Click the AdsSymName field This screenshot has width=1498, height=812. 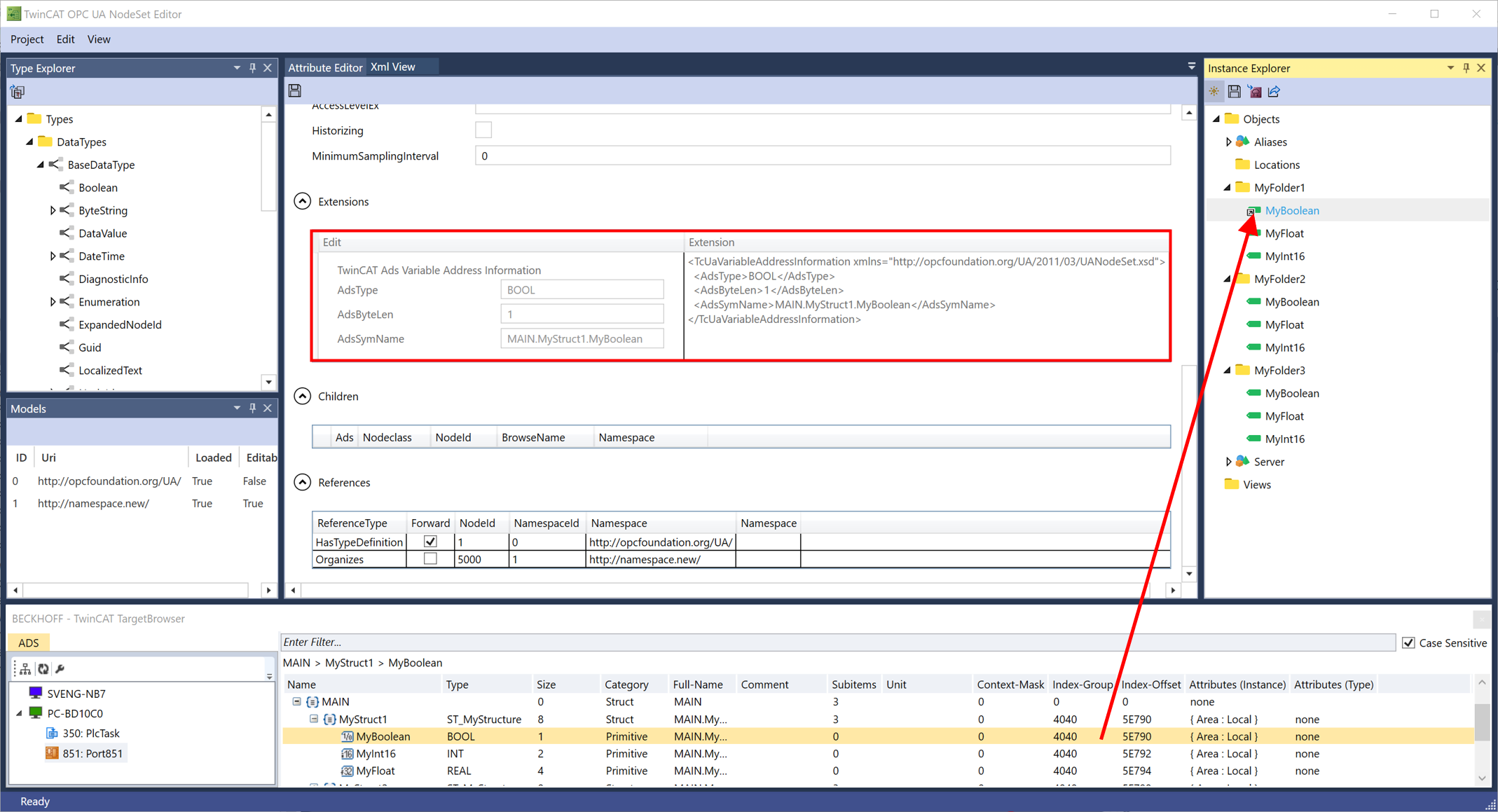(x=582, y=338)
